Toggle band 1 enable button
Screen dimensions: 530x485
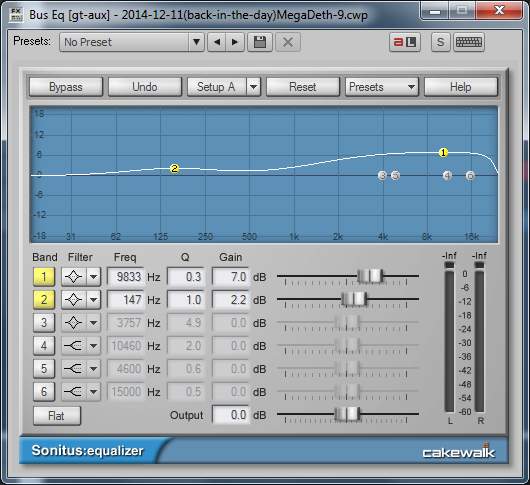tap(44, 277)
